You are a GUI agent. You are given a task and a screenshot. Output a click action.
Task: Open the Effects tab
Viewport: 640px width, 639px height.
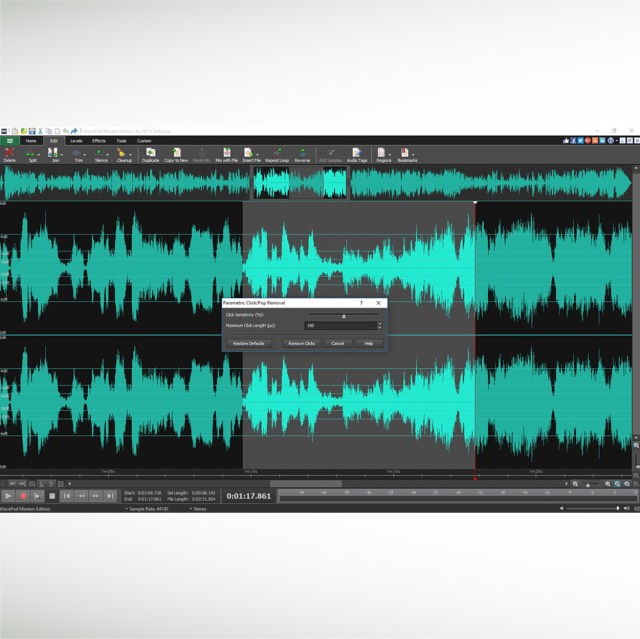click(x=99, y=141)
